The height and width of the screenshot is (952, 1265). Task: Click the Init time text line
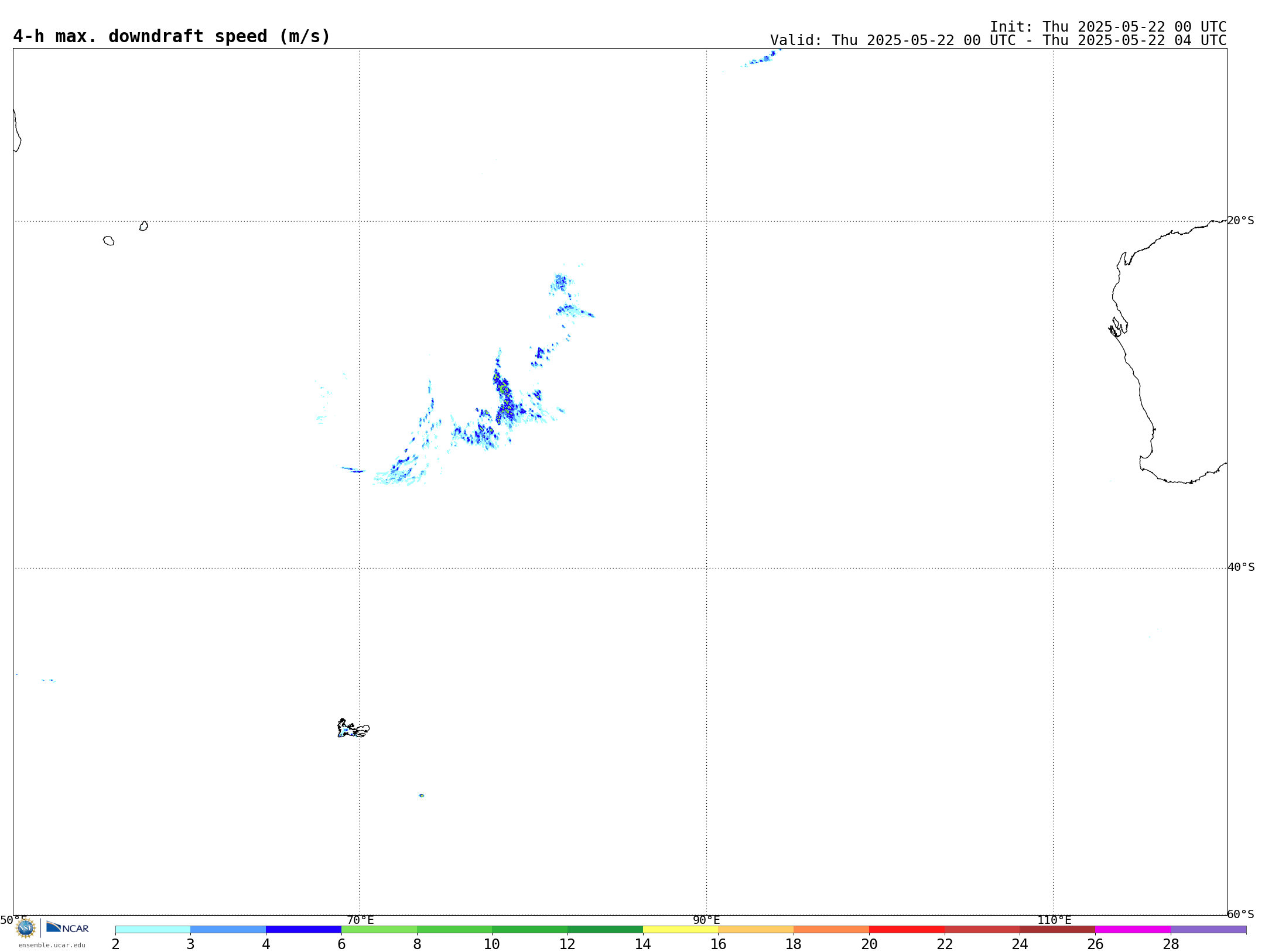[1108, 27]
